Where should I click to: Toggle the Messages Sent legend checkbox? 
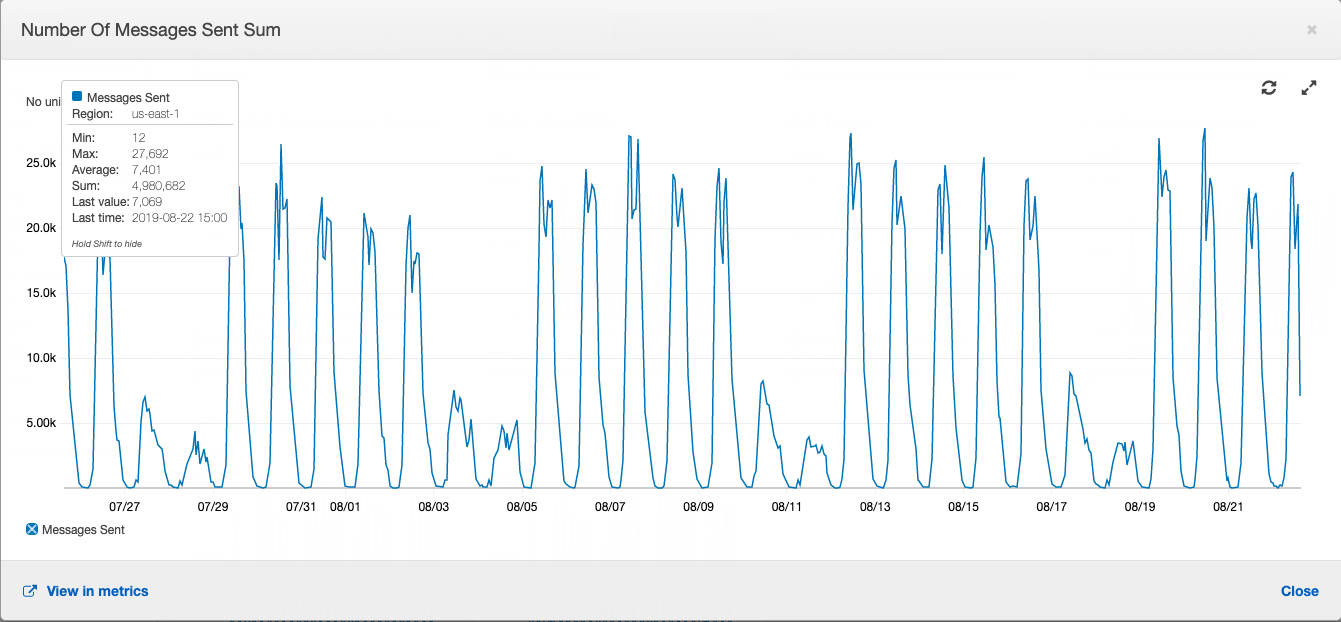[32, 530]
